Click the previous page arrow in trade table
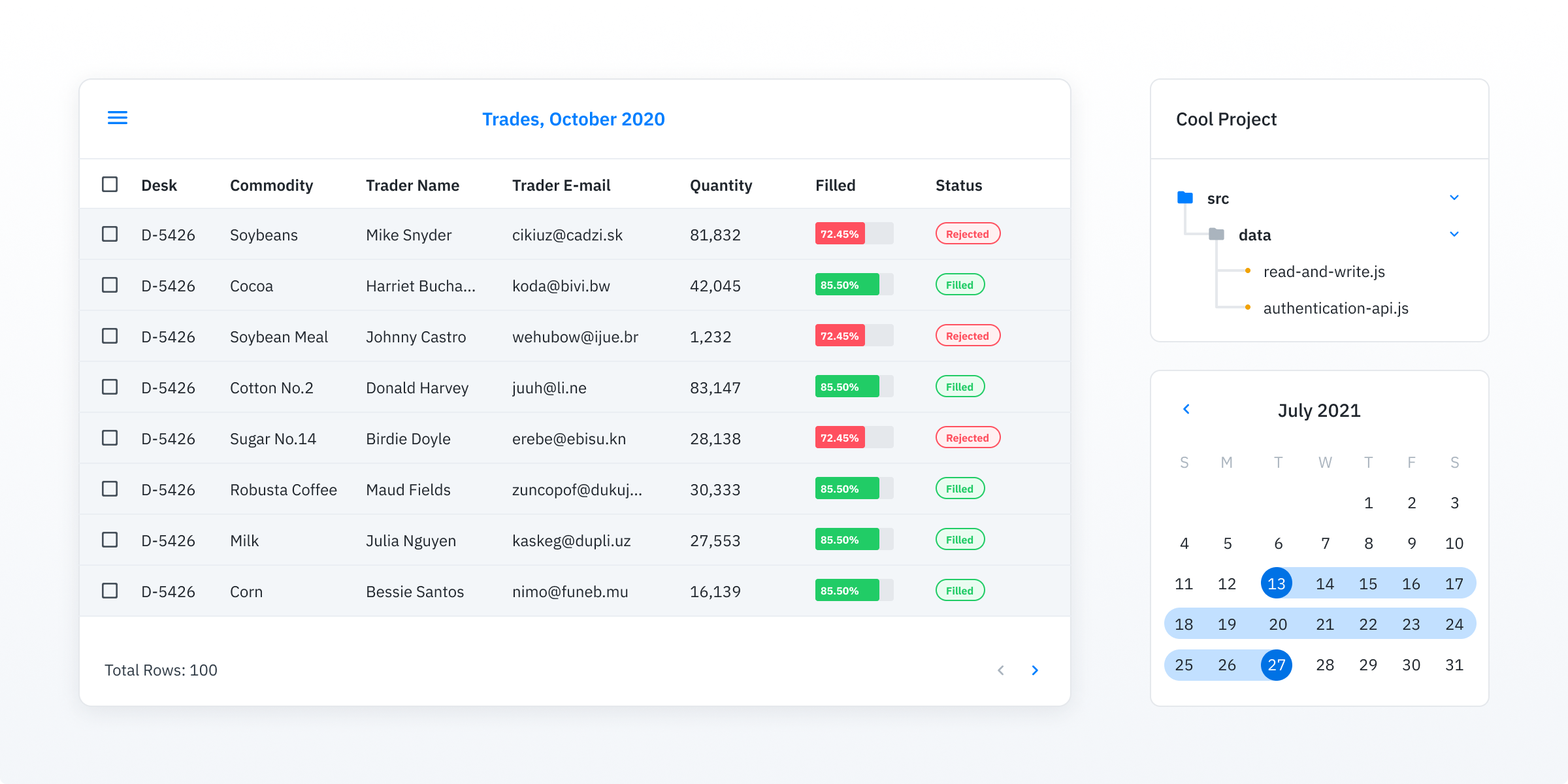The image size is (1568, 784). 1000,670
